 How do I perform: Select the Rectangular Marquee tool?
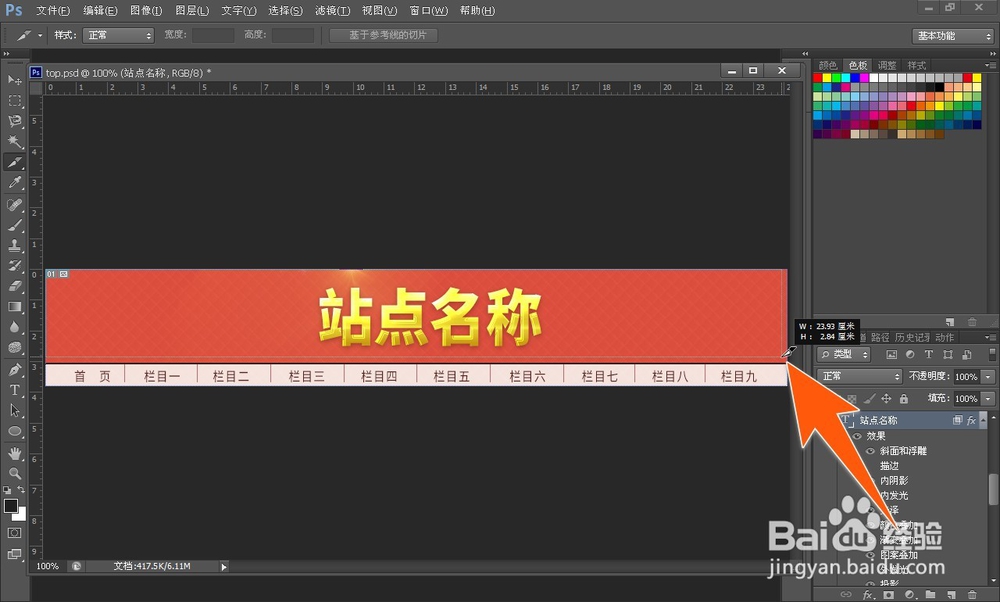(15, 101)
